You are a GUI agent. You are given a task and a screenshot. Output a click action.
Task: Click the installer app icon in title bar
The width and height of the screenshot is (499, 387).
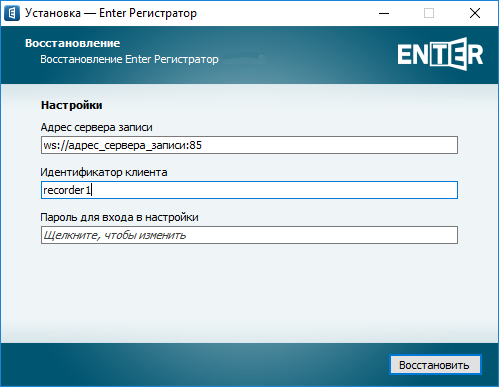(x=12, y=13)
